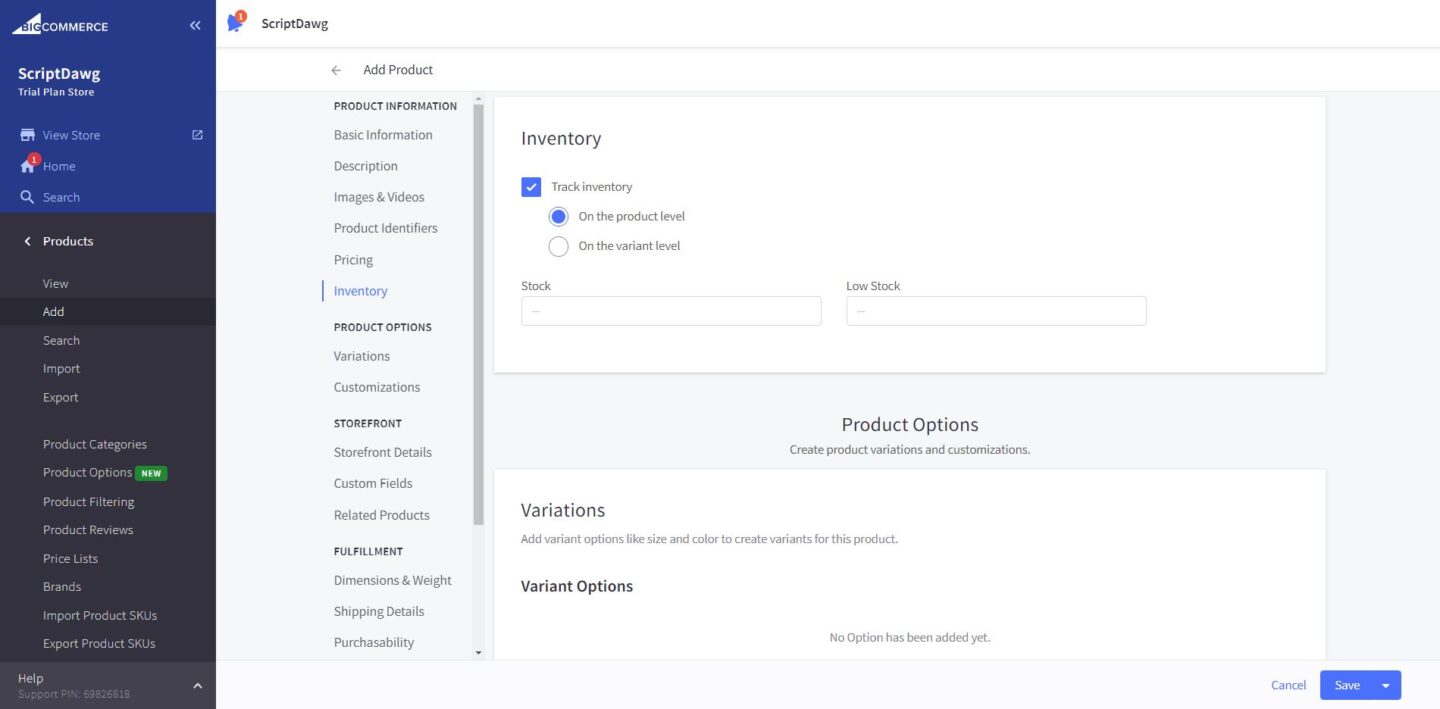The image size is (1440, 709).
Task: Click the NEW badge next to Product Options
Action: coord(151,472)
